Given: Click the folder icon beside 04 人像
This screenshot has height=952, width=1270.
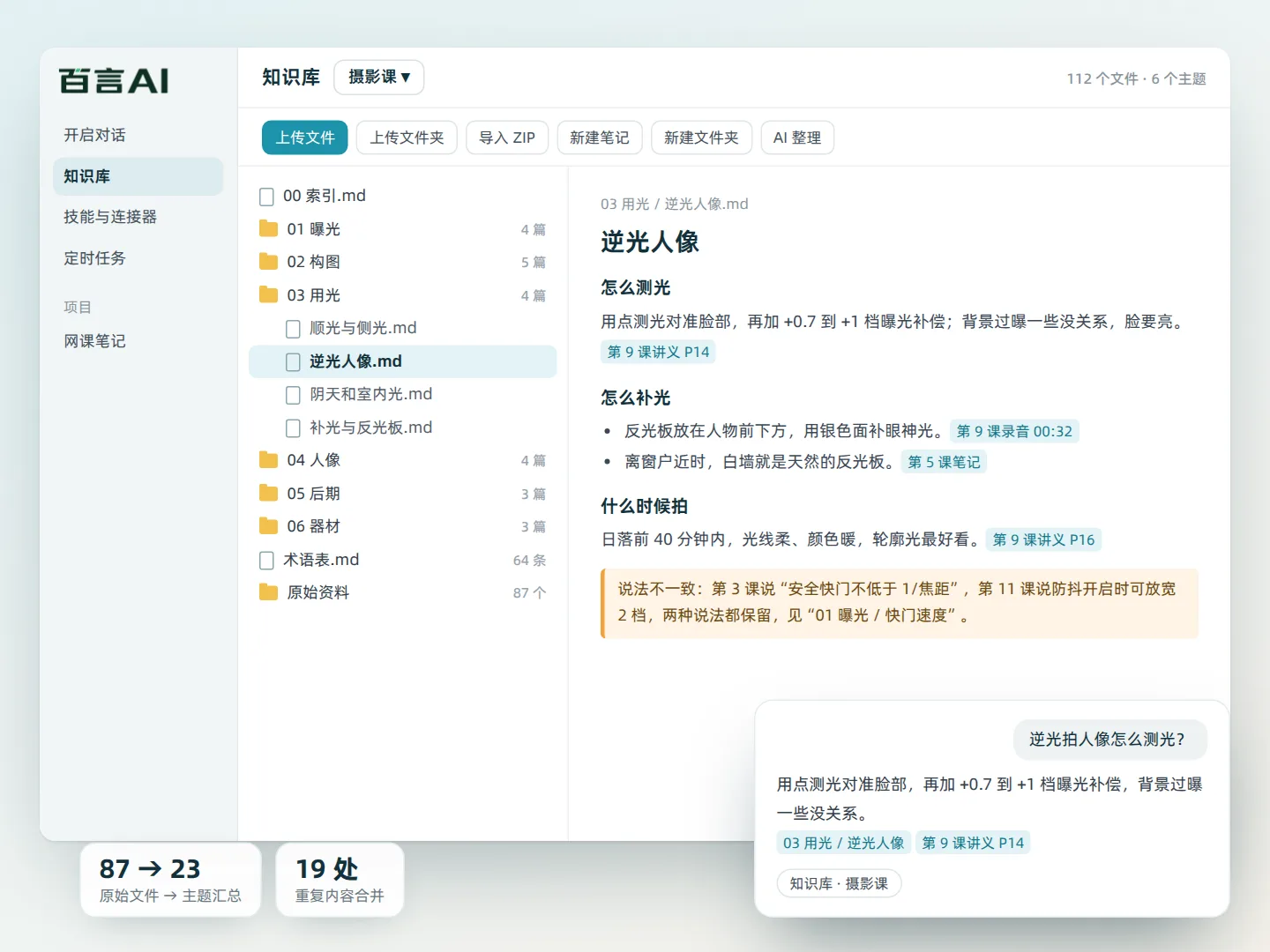Looking at the screenshot, I should [268, 460].
